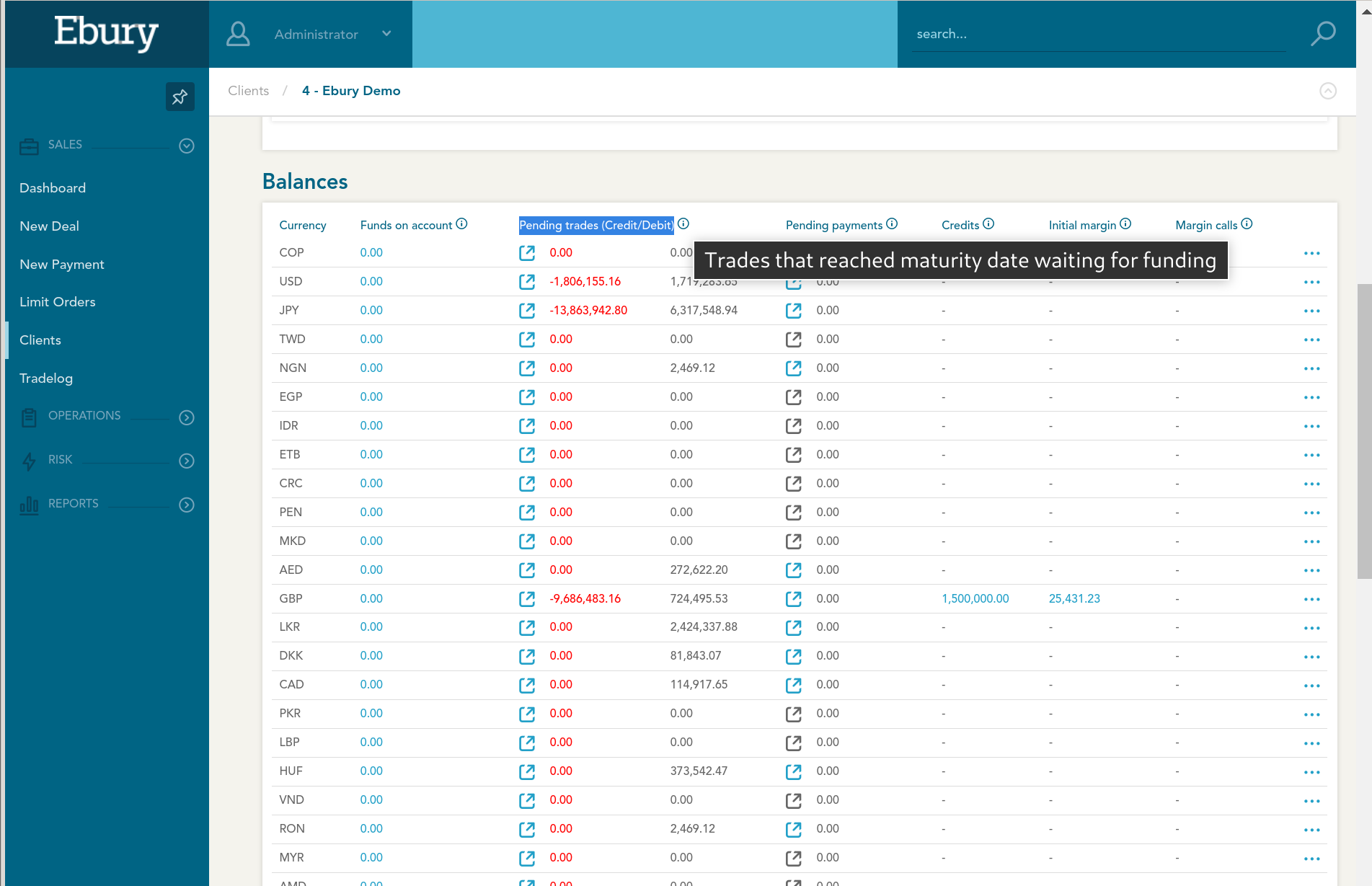This screenshot has height=886, width=1372.
Task: Click Funds on account info icon
Action: 462,224
